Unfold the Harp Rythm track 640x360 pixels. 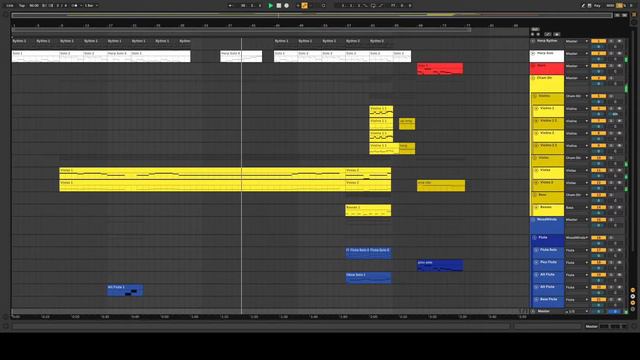(533, 41)
